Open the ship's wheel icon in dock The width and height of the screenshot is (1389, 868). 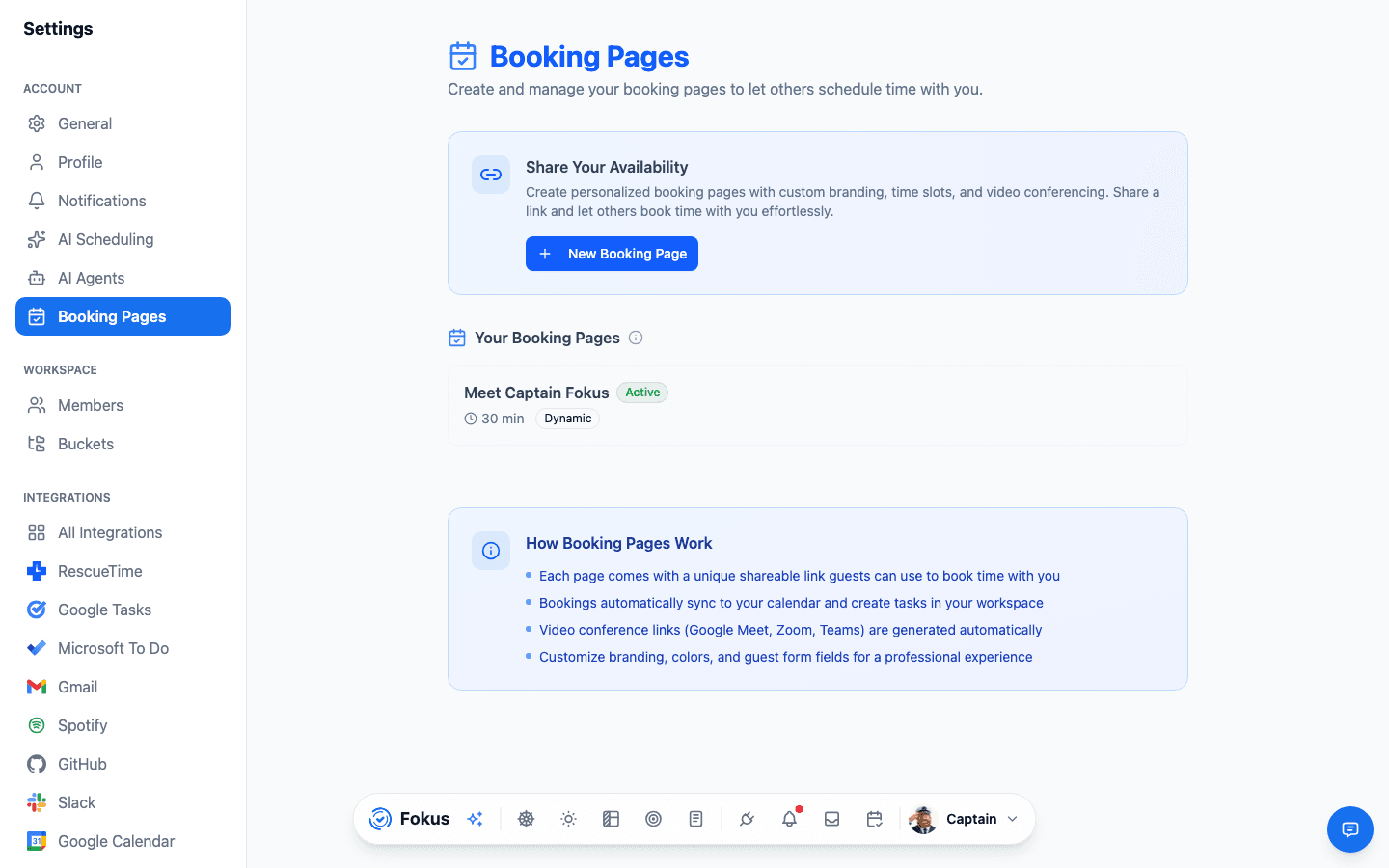click(x=526, y=819)
